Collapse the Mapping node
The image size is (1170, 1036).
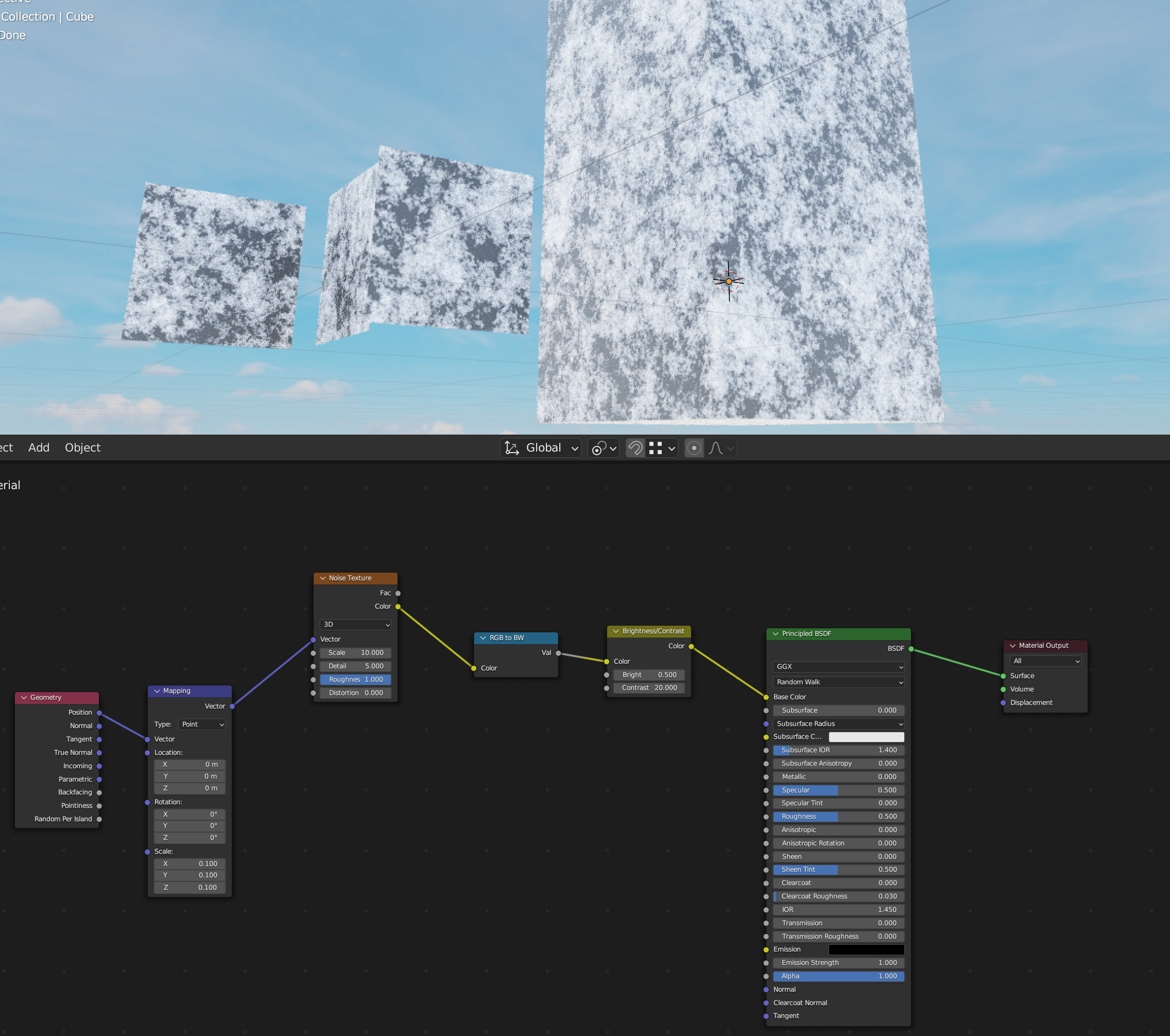157,691
